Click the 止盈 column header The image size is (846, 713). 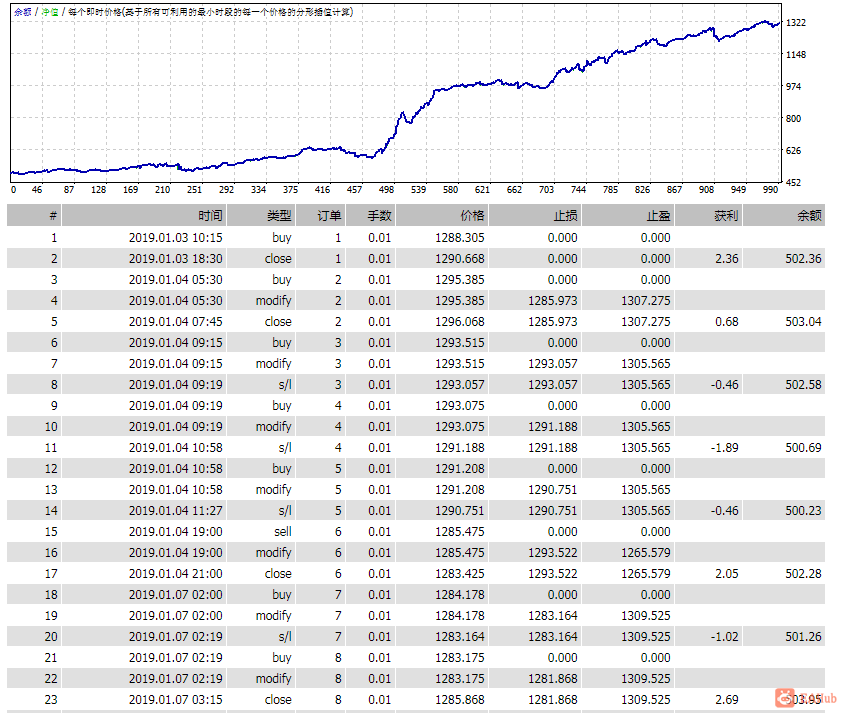[x=628, y=216]
